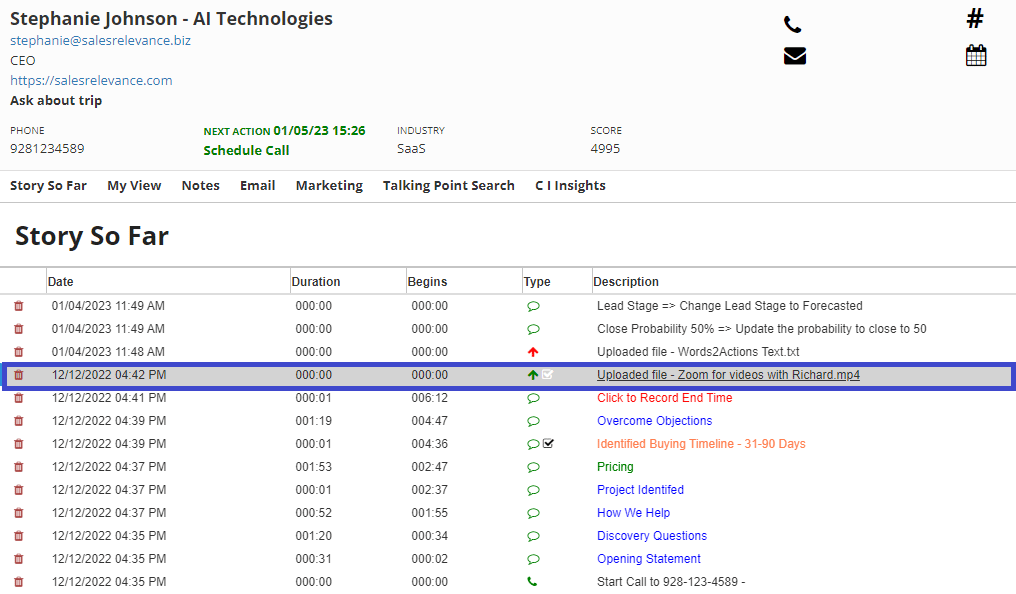Click comment bubble icon on Pricing row
1016x594 pixels.
533,467
